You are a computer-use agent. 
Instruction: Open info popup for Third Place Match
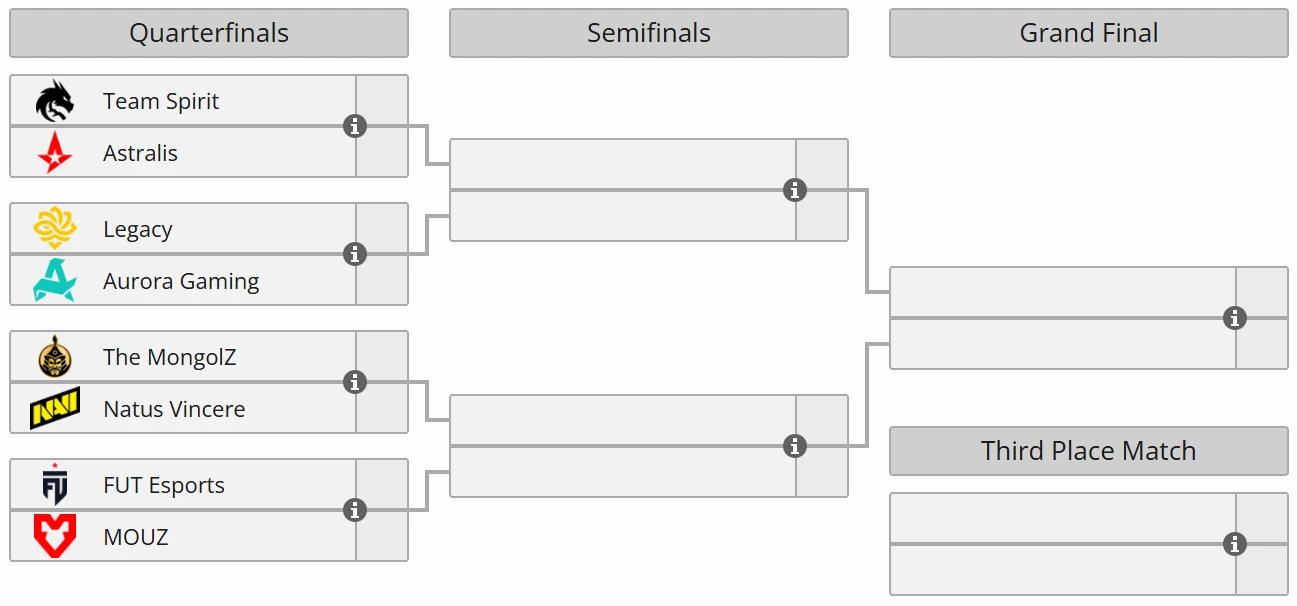1235,544
